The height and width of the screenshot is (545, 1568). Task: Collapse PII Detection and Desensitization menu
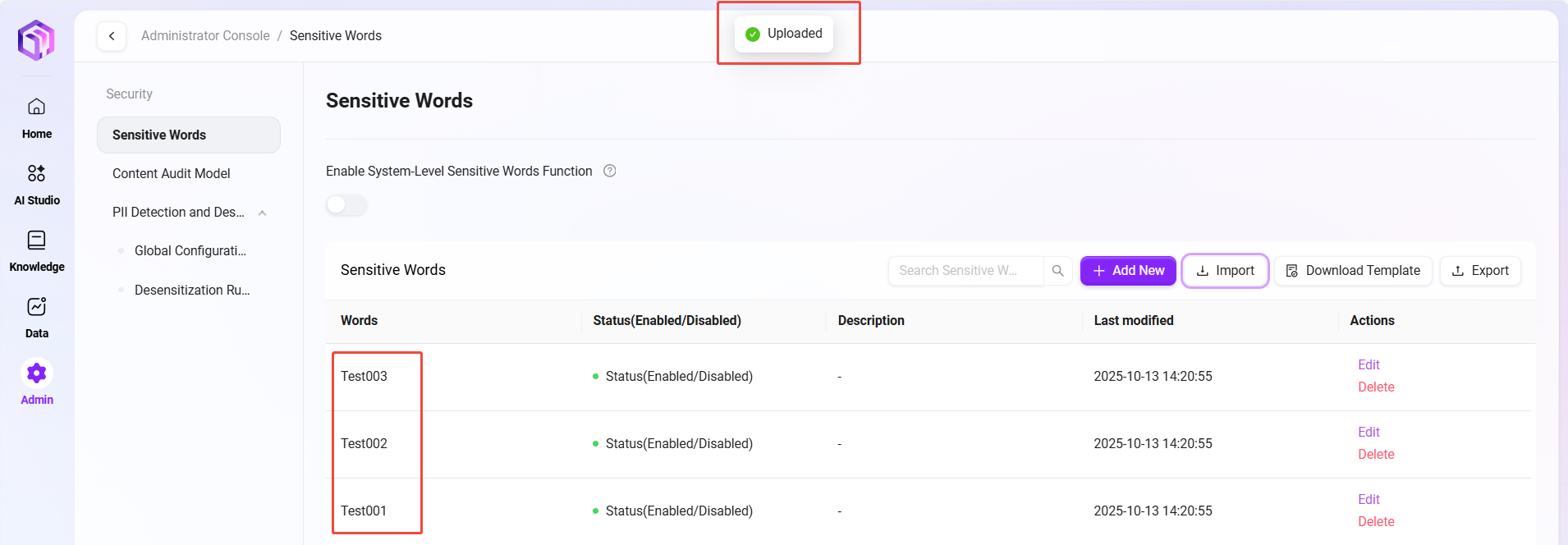262,213
